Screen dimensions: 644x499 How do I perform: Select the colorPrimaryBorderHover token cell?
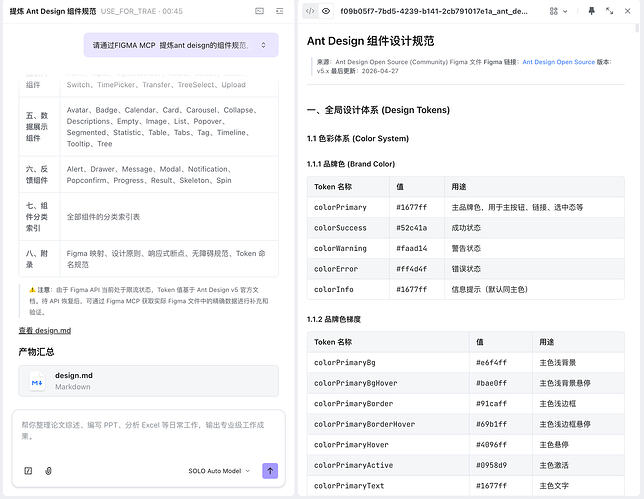coord(388,424)
